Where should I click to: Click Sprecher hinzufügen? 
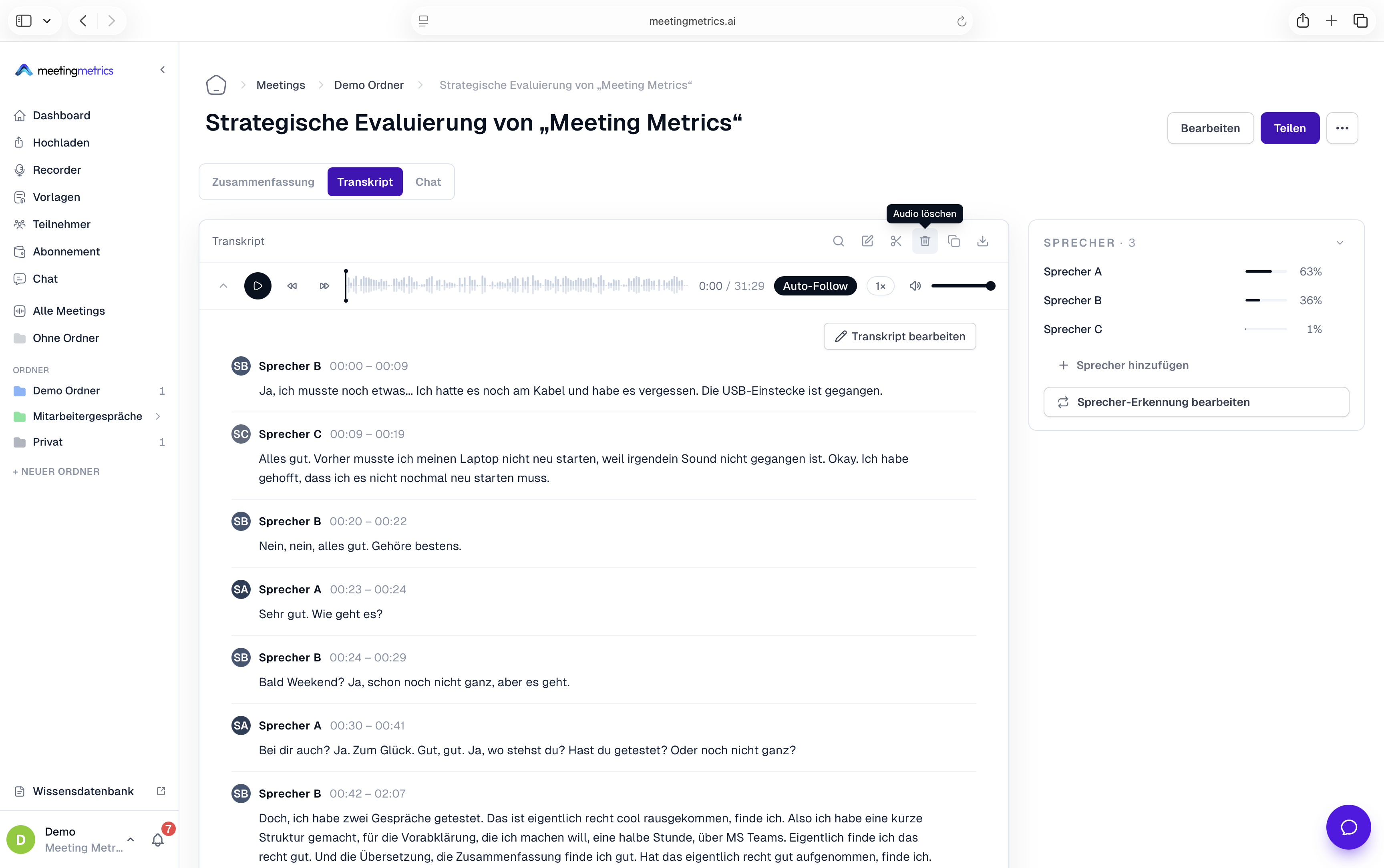[1123, 365]
